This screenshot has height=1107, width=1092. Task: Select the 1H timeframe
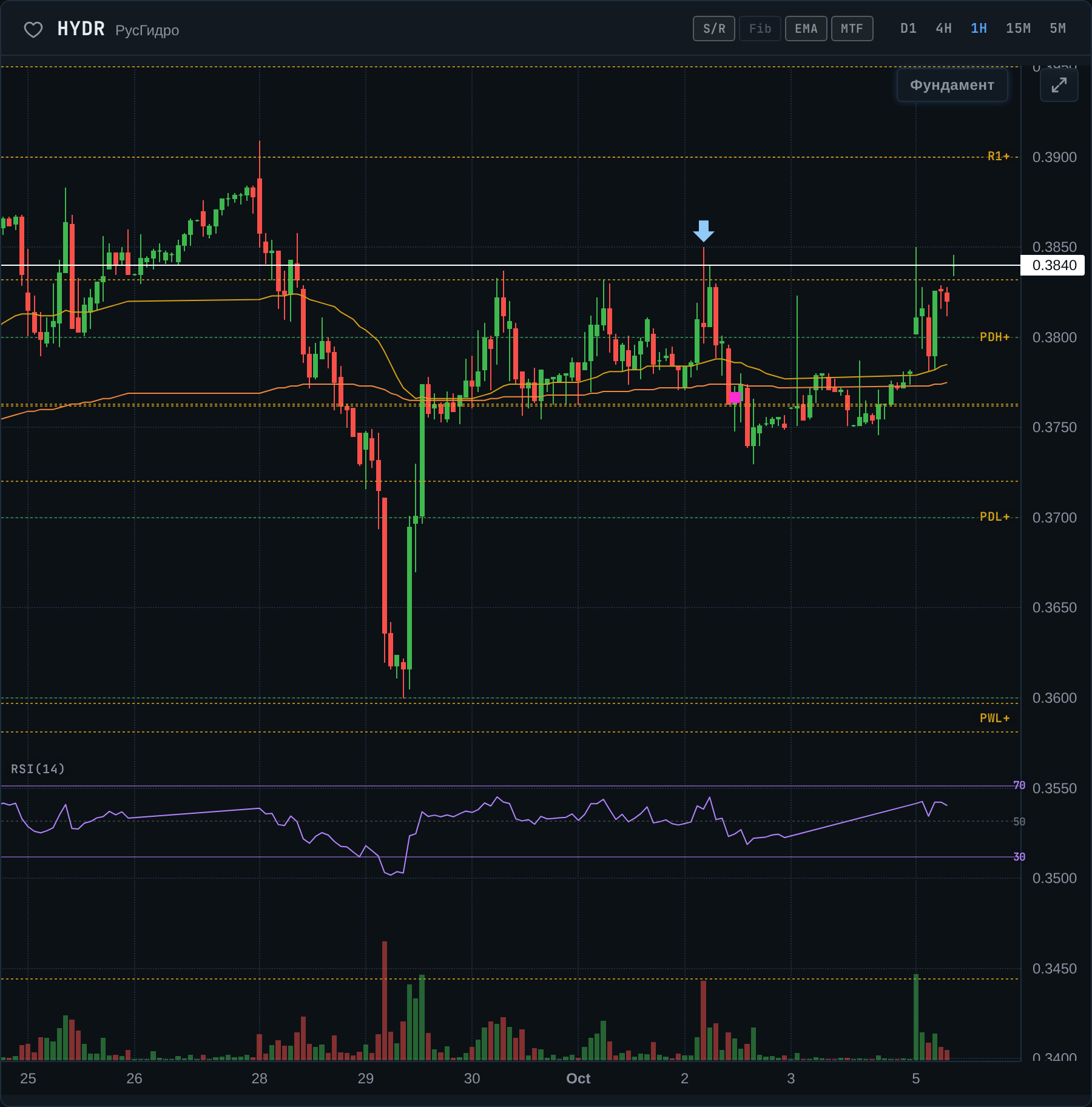coord(979,29)
